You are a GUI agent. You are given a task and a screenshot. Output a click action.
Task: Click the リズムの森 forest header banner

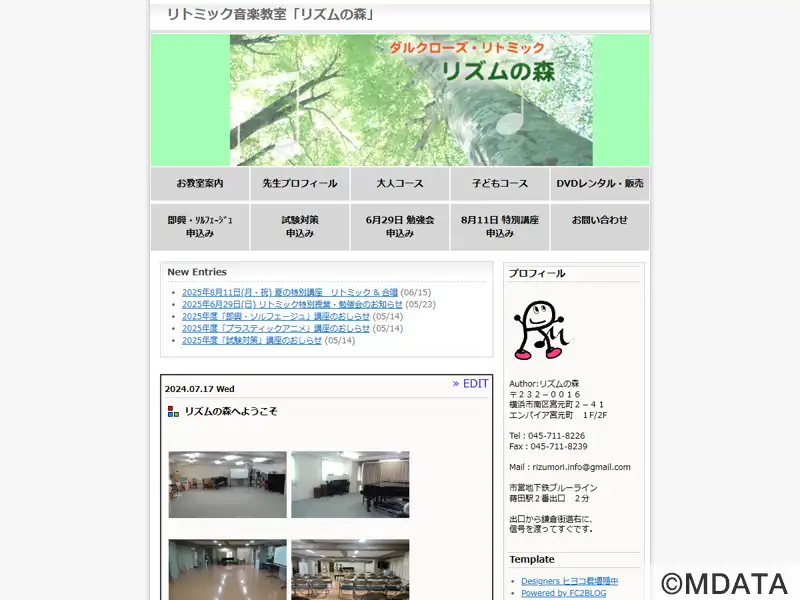tap(411, 100)
